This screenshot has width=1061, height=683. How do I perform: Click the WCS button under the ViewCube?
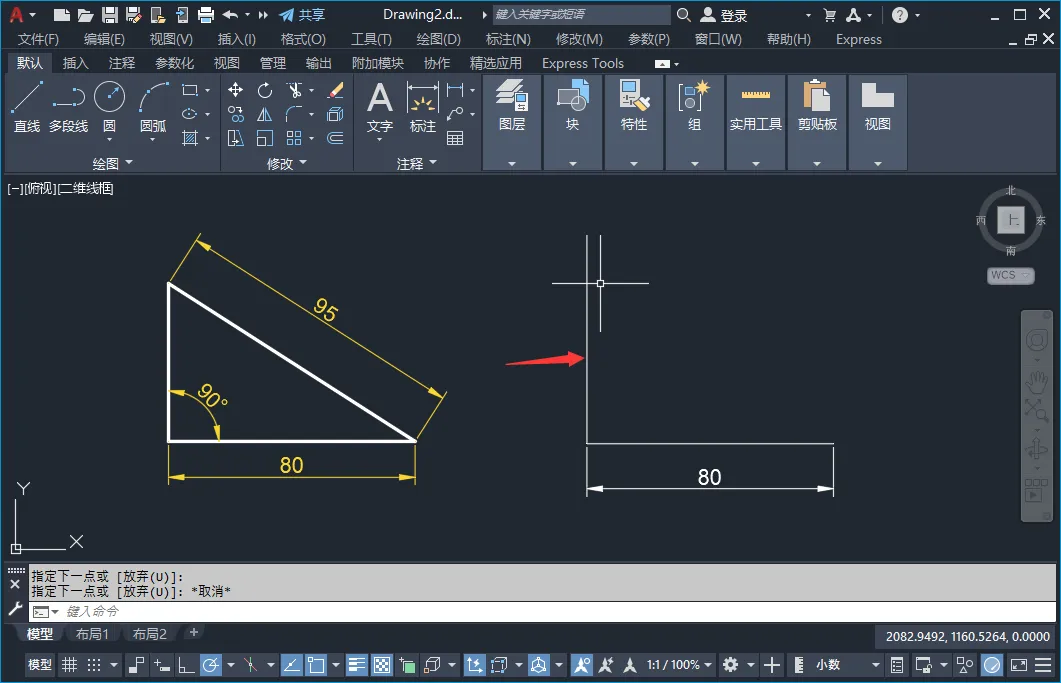(1010, 275)
